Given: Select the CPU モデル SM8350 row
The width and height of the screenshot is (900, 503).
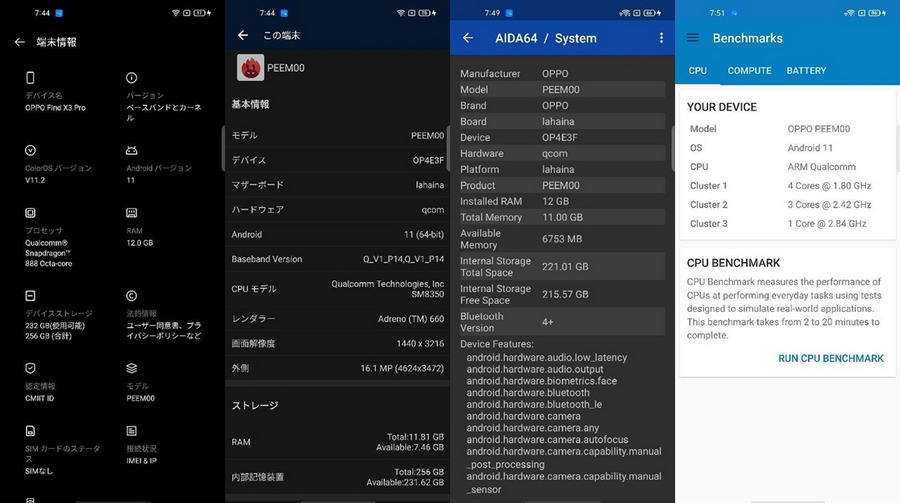Looking at the screenshot, I should tap(338, 289).
